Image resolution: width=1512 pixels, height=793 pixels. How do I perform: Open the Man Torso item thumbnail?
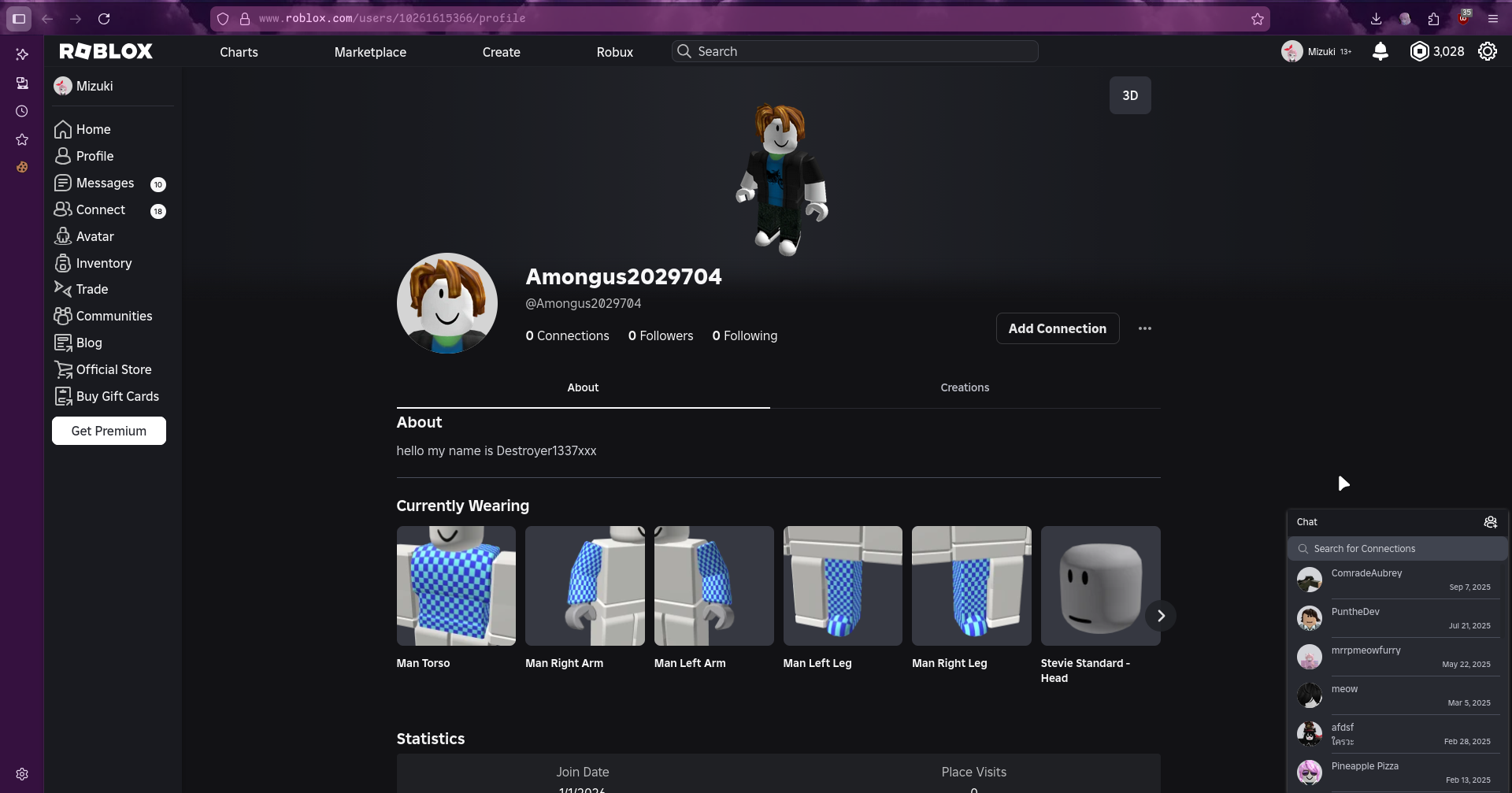[456, 586]
